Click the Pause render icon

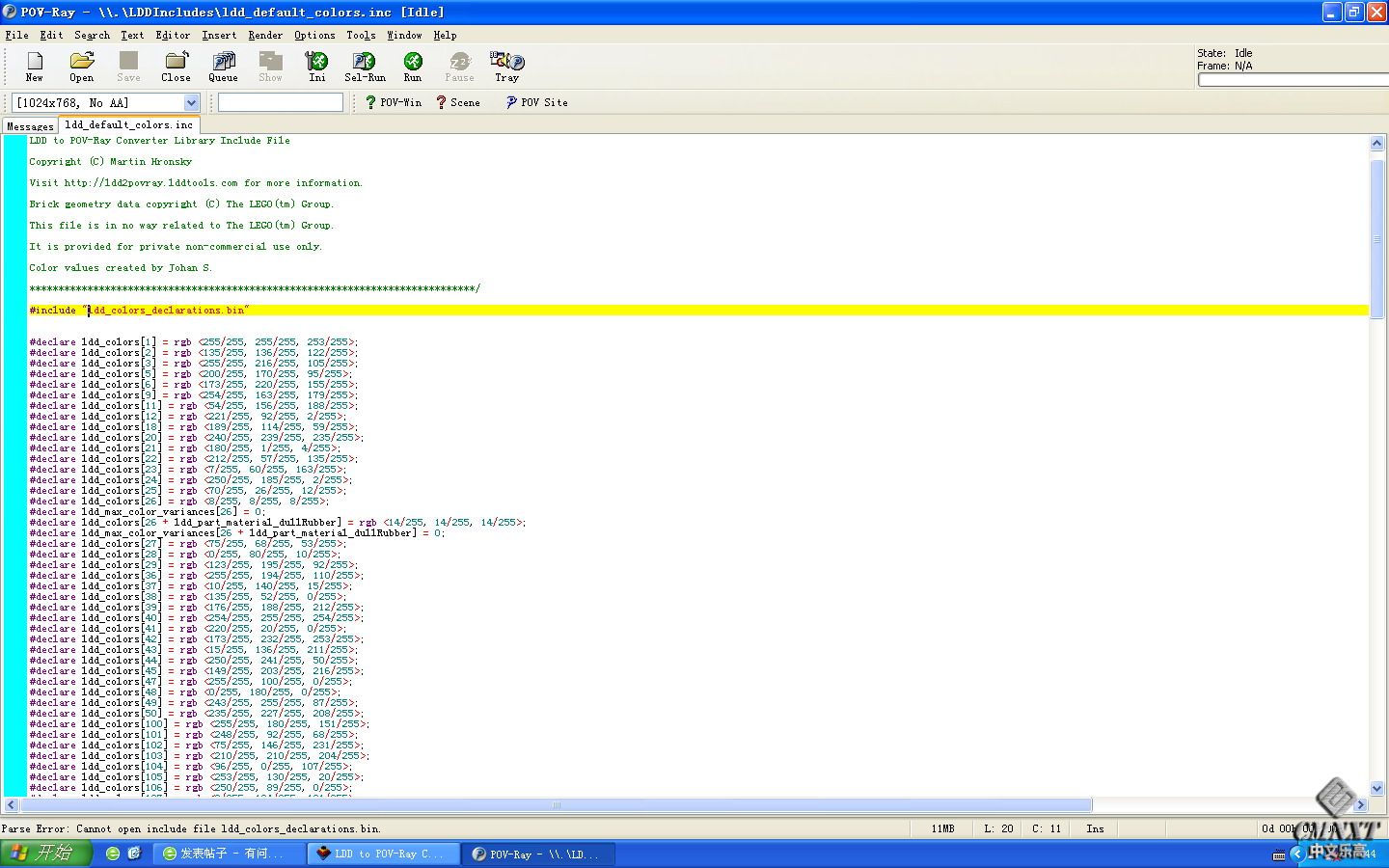[x=459, y=67]
